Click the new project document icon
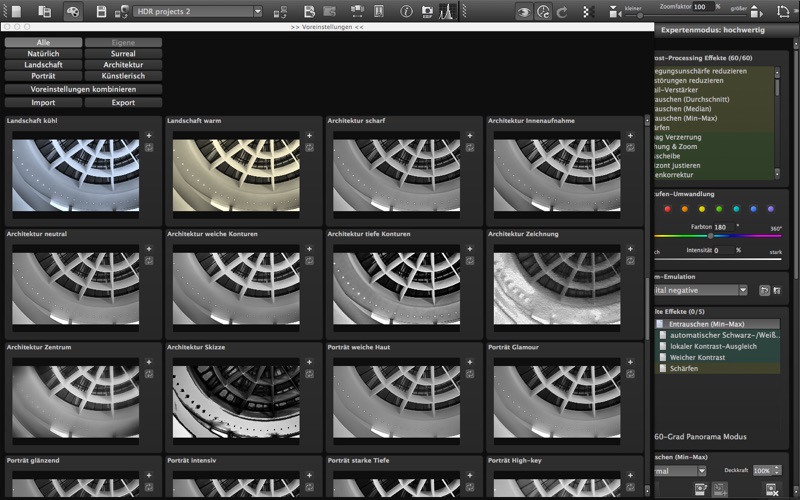800x500 pixels. (x=16, y=11)
